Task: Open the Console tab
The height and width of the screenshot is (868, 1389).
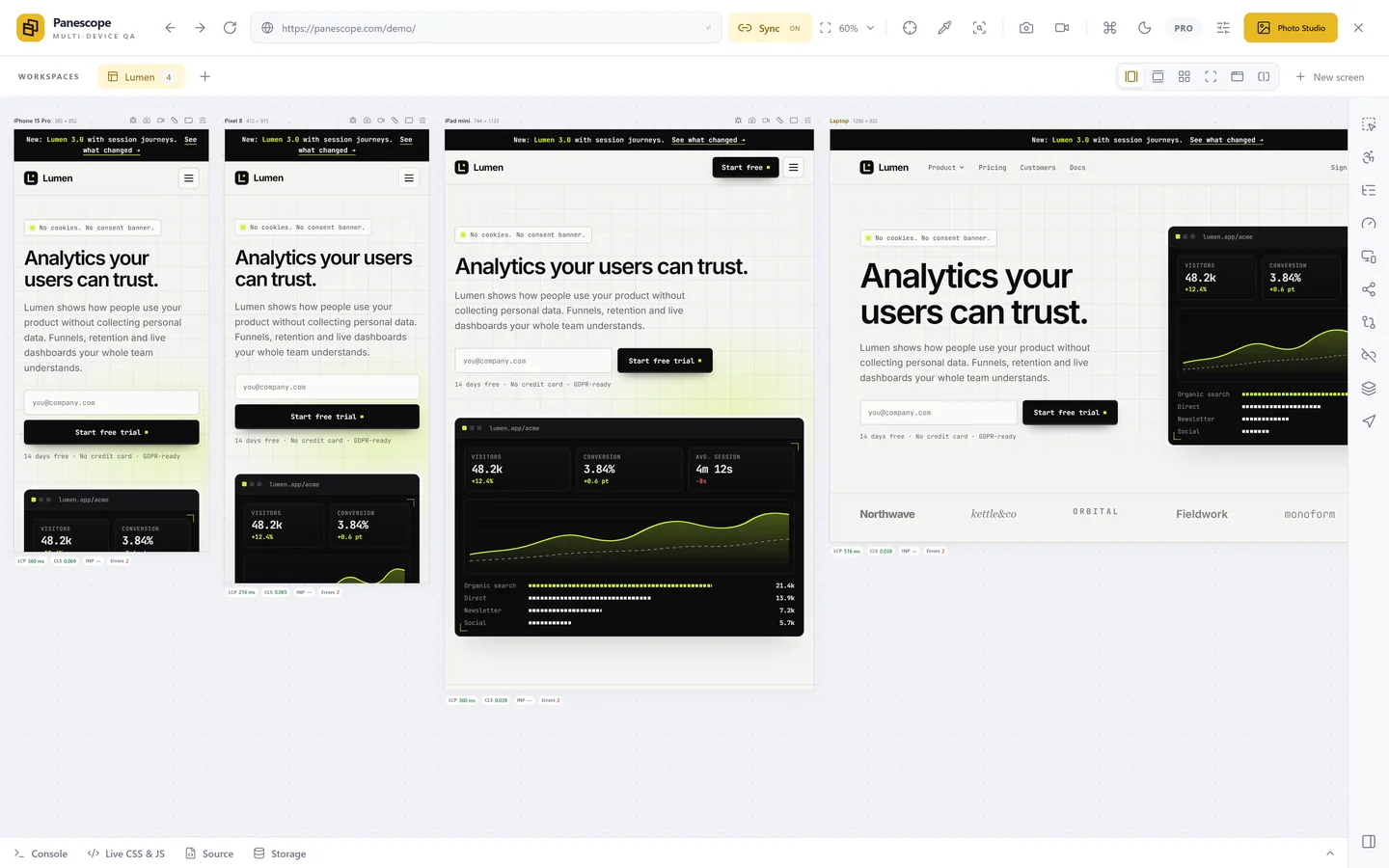Action: [41, 854]
